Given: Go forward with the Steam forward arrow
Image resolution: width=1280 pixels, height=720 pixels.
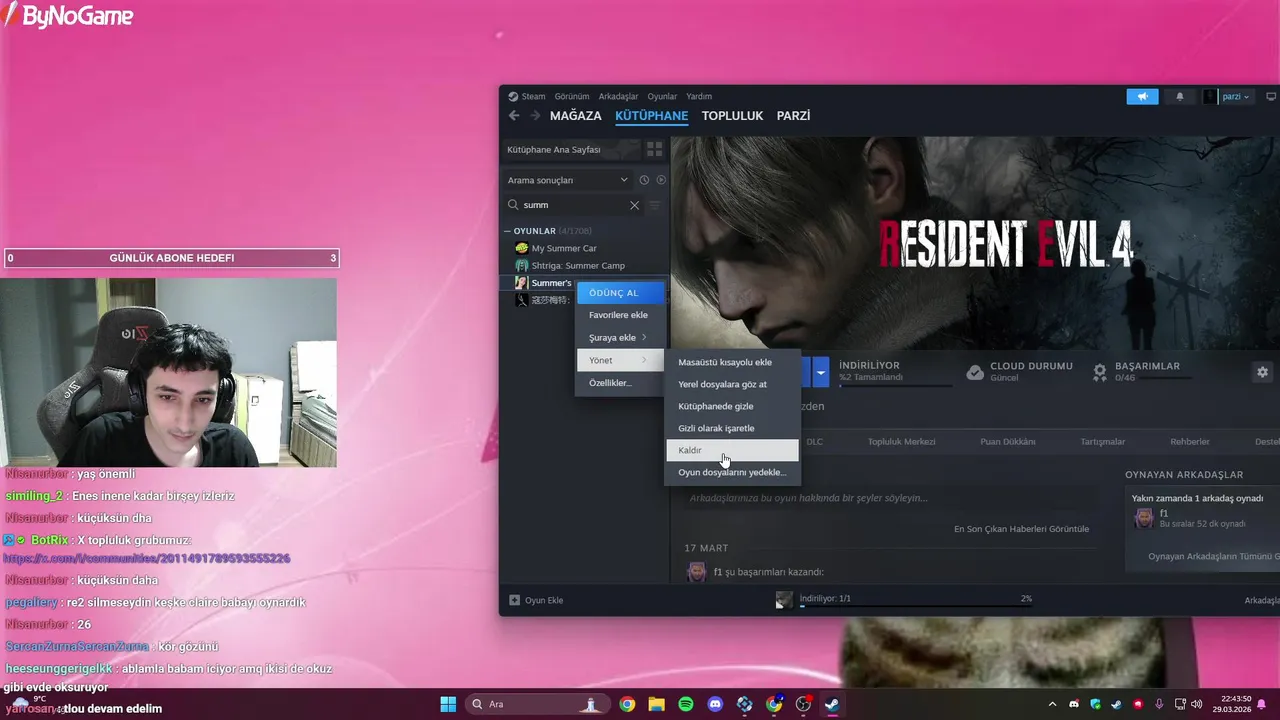Looking at the screenshot, I should tap(535, 116).
